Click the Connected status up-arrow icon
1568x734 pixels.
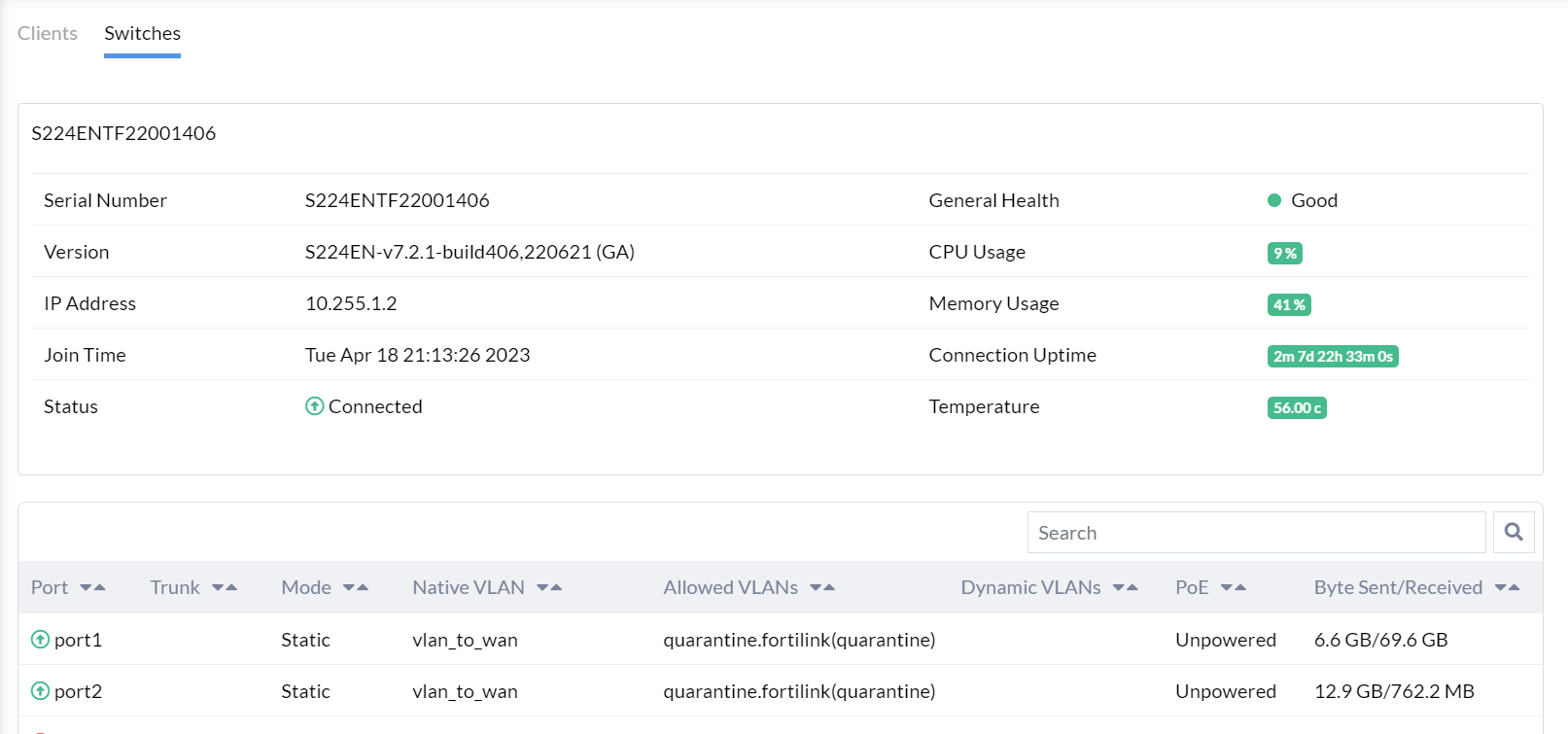coord(314,406)
